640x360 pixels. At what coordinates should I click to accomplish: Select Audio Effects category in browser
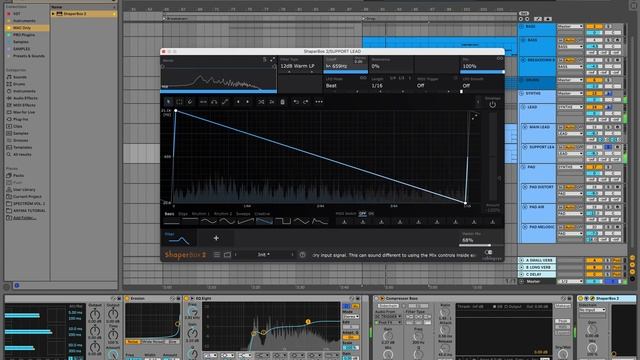click(x=25, y=98)
